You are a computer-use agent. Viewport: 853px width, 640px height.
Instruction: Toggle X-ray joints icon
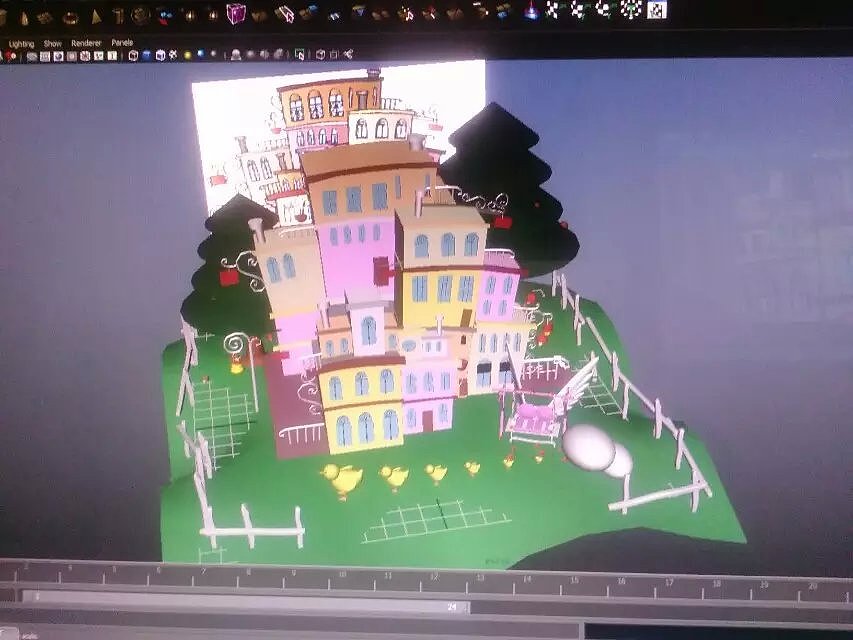click(348, 54)
